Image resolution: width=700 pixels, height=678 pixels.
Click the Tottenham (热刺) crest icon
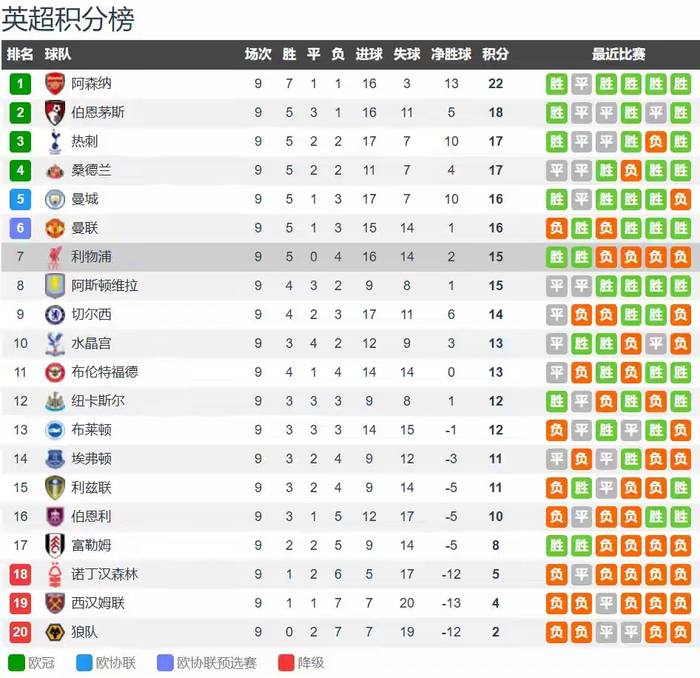pos(55,142)
